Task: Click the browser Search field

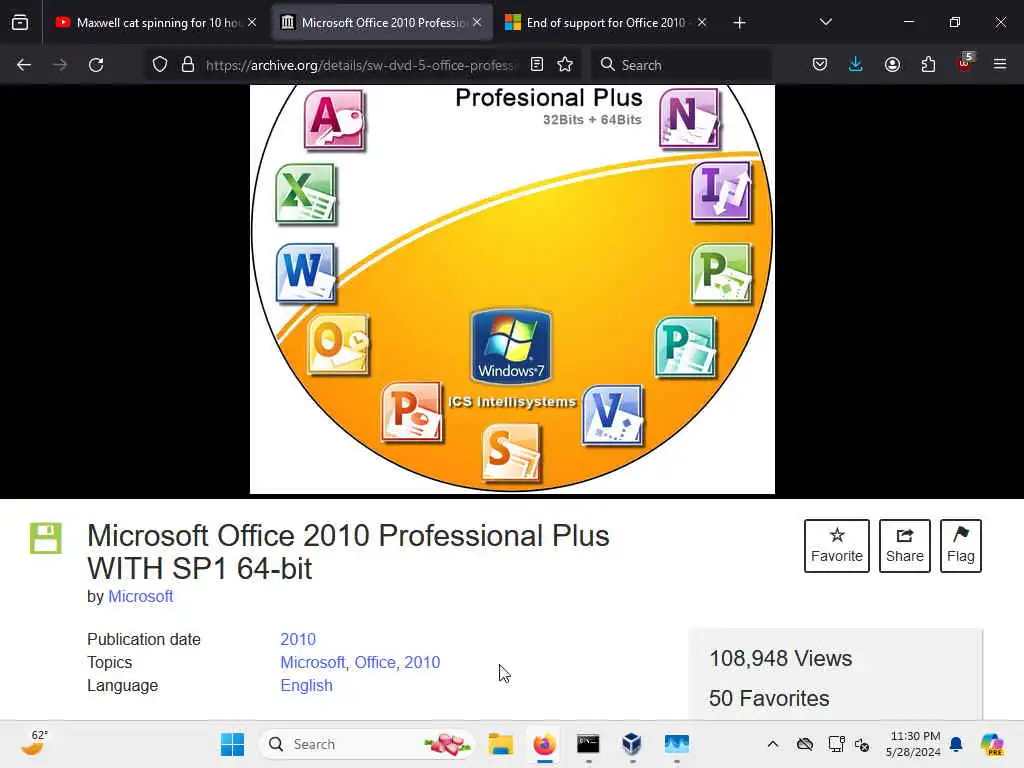Action: 682,65
